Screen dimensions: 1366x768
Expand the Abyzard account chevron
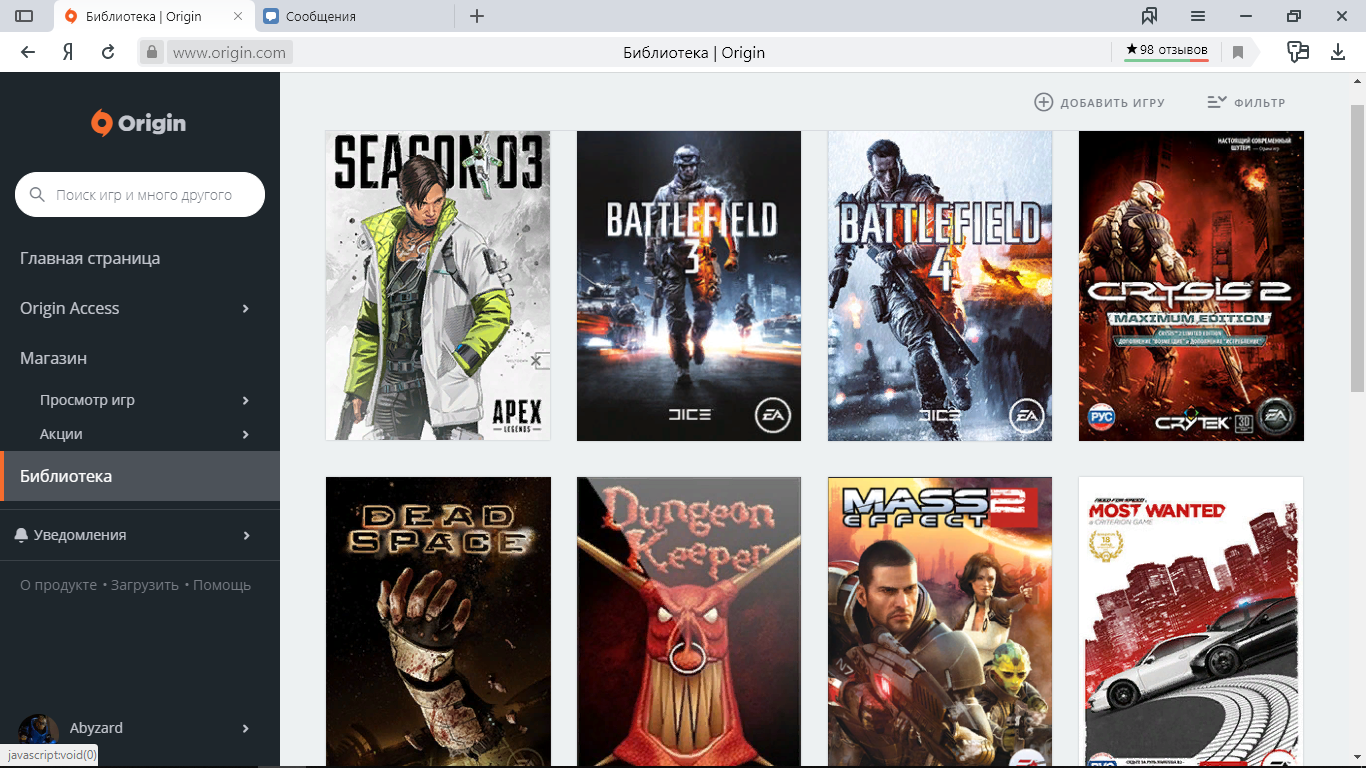246,728
